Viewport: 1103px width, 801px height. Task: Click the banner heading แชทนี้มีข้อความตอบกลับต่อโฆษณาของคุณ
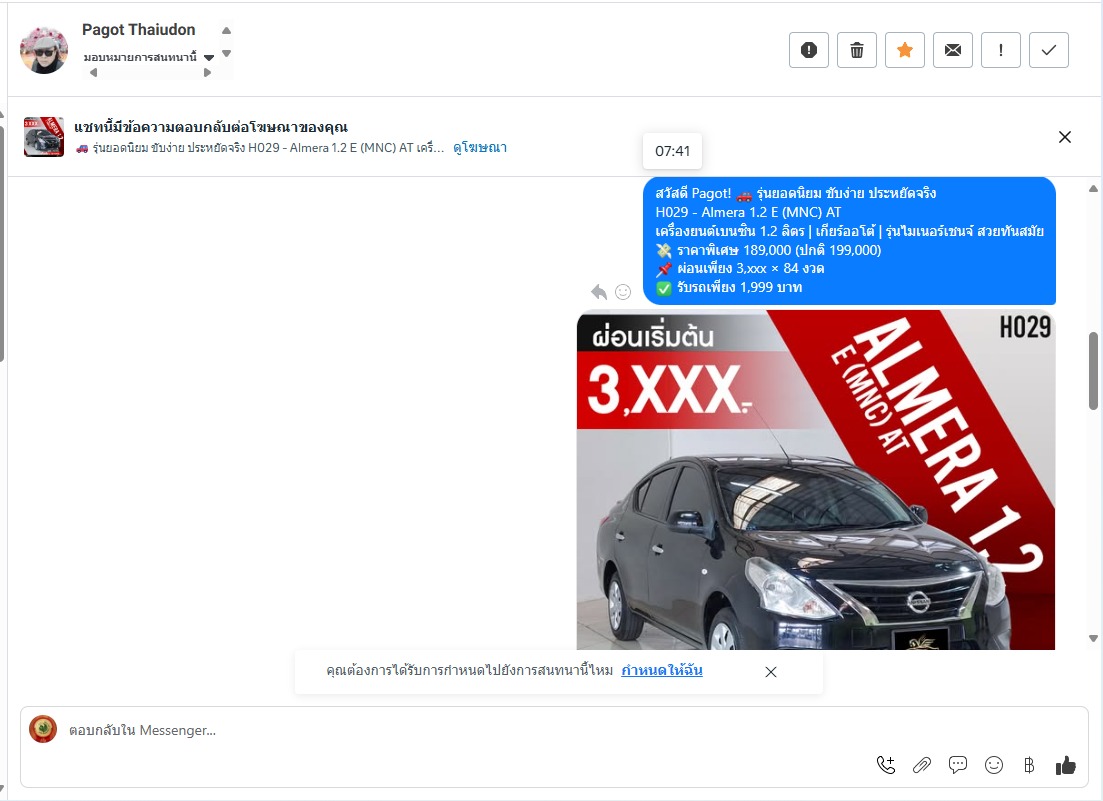[211, 127]
